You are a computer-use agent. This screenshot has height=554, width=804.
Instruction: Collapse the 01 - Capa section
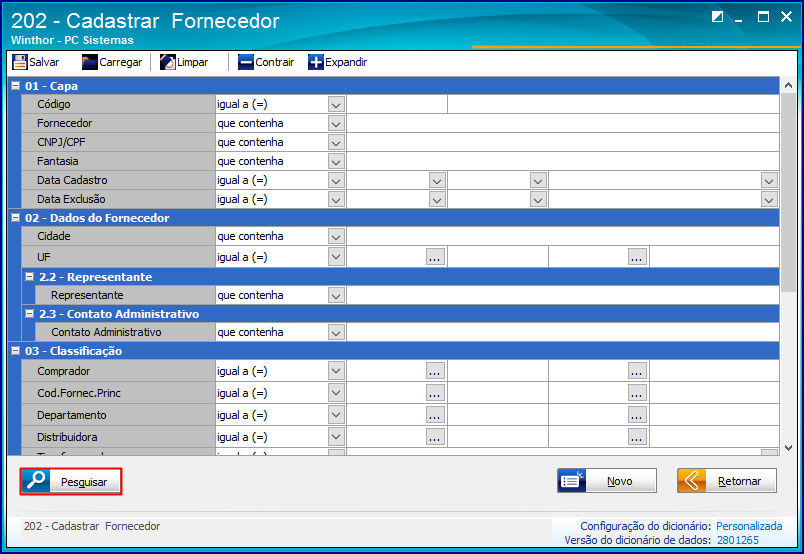point(16,86)
